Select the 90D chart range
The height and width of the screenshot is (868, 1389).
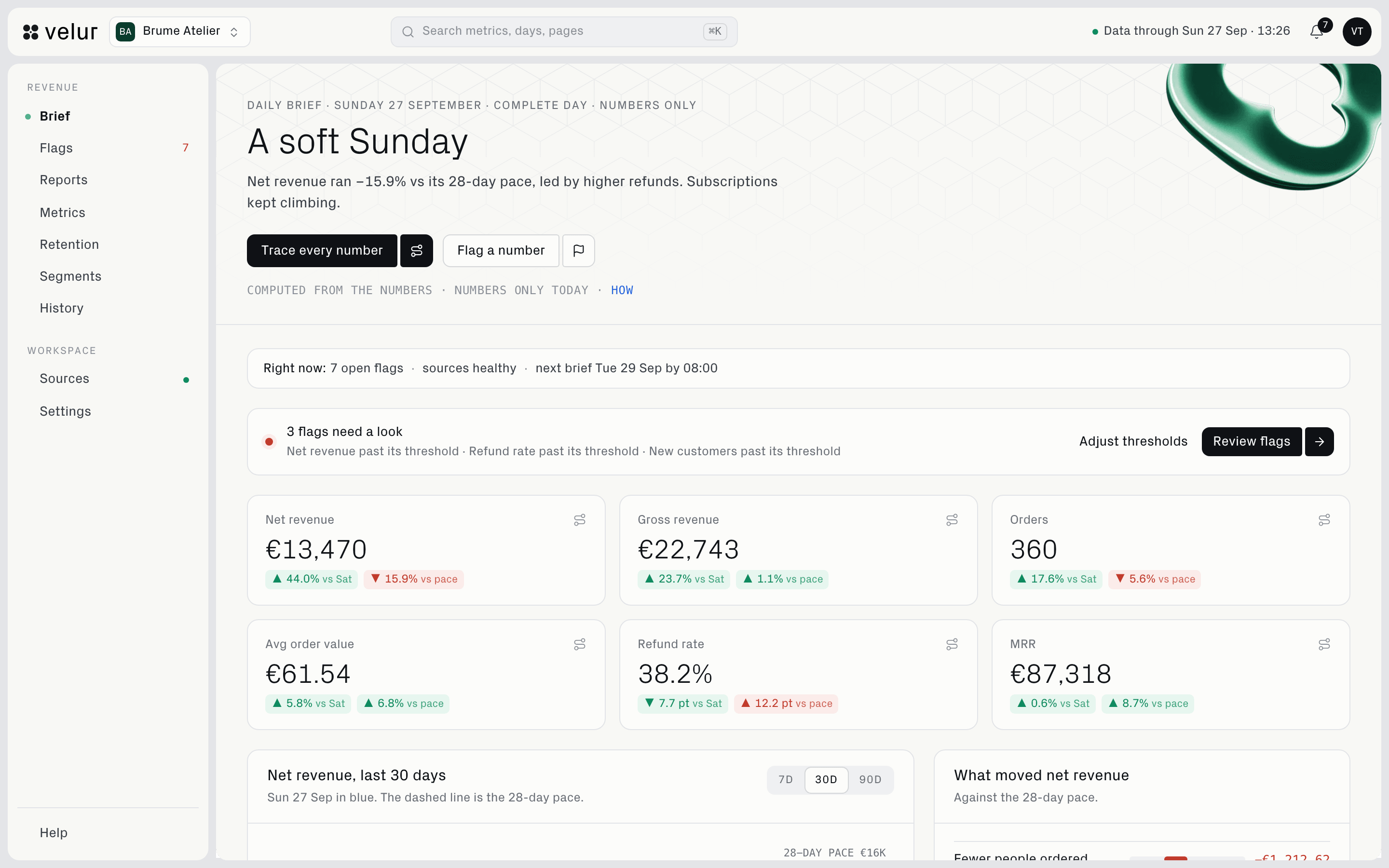[870, 780]
